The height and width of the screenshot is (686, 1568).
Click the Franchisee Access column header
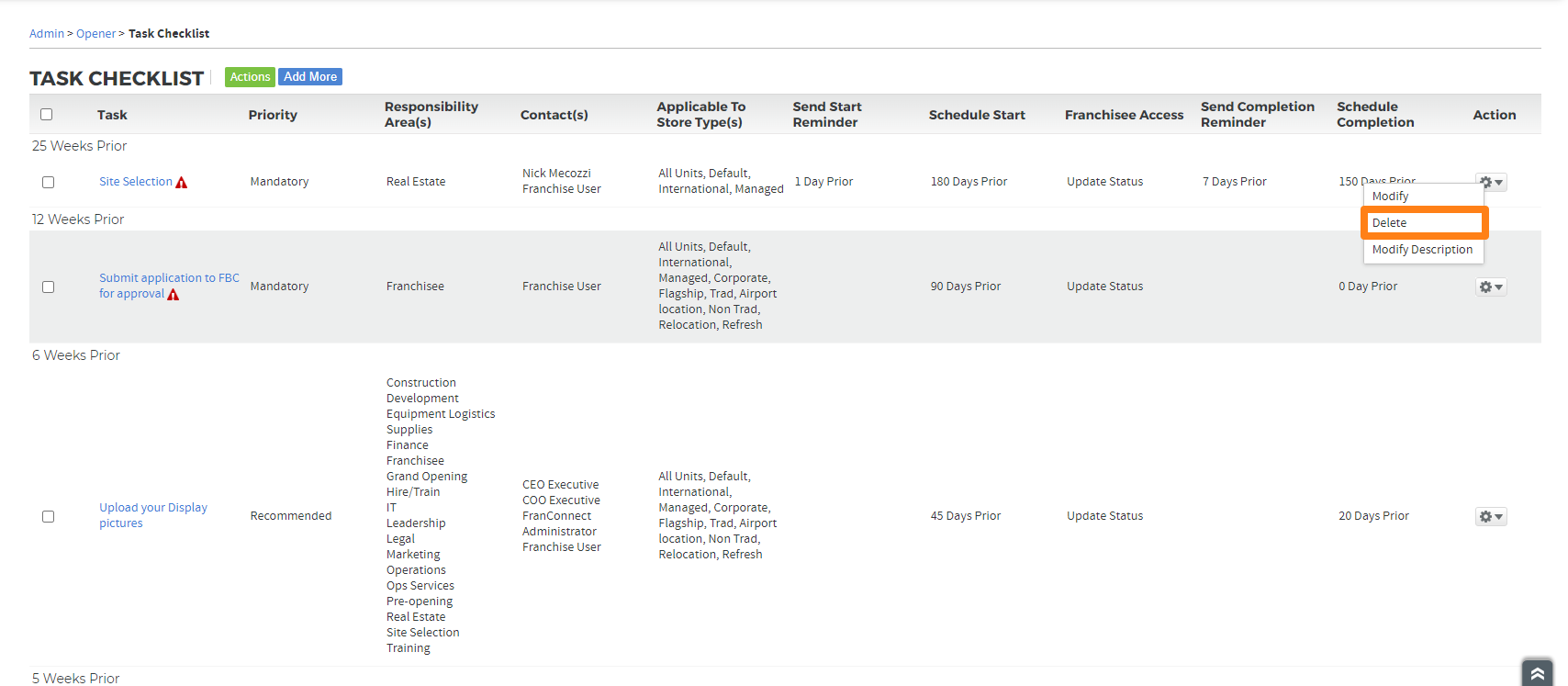pyautogui.click(x=1125, y=115)
